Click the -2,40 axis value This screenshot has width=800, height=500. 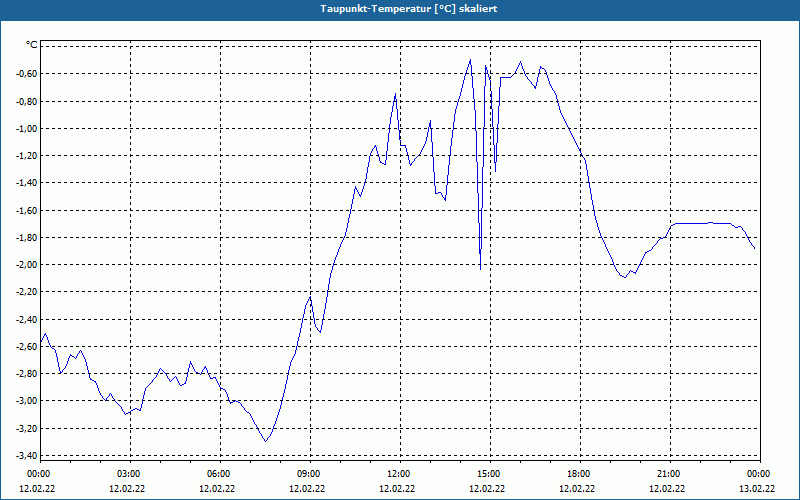pos(27,319)
